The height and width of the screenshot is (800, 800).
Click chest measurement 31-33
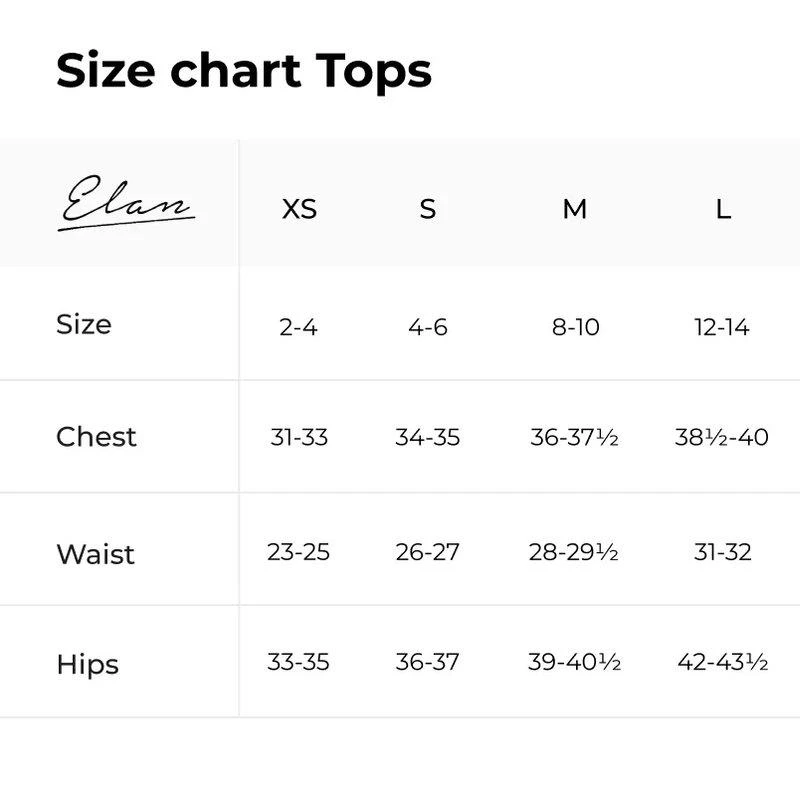pos(299,437)
